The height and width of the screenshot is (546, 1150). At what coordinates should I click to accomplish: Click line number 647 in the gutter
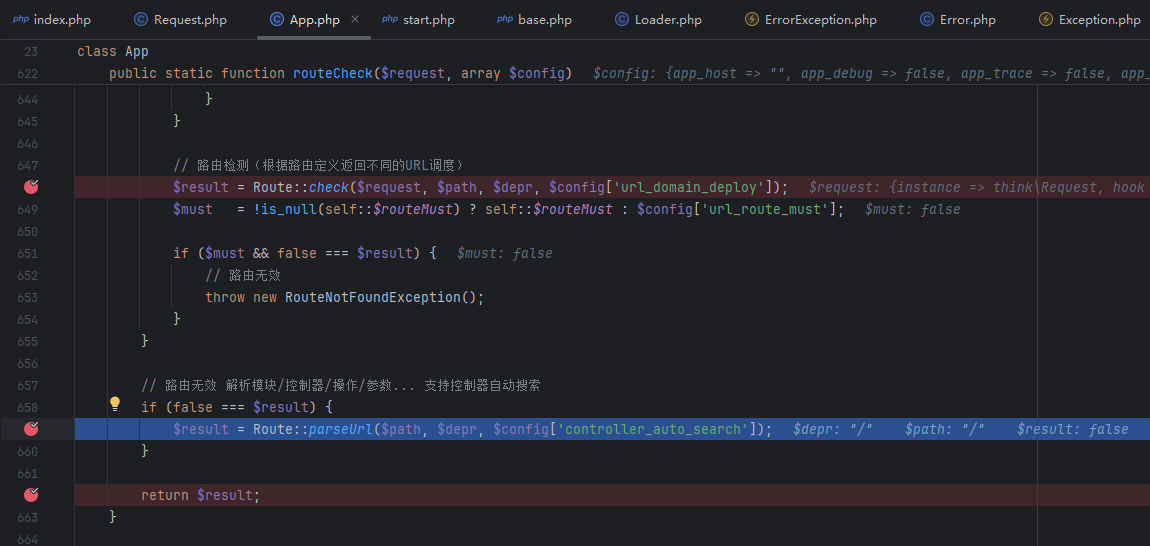pos(26,165)
